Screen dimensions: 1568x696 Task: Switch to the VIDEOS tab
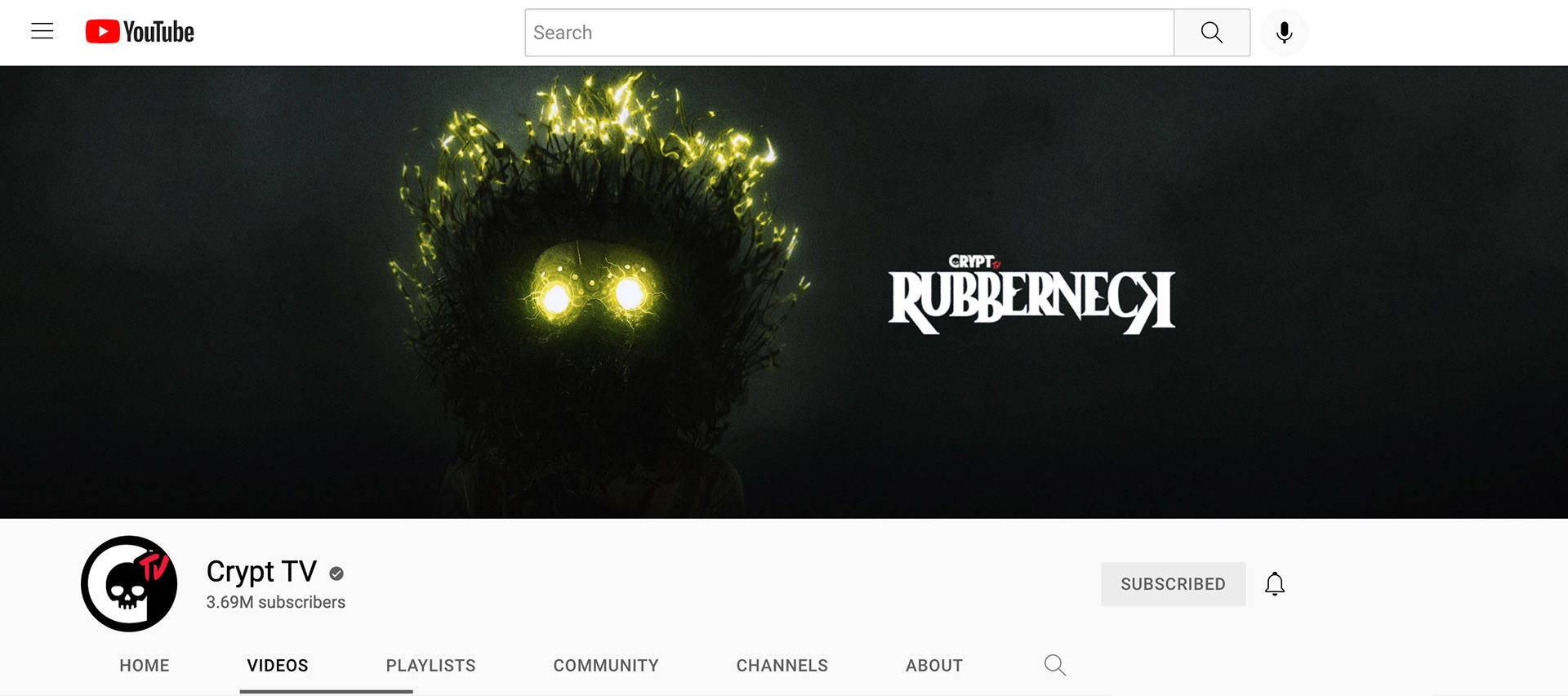pos(278,666)
